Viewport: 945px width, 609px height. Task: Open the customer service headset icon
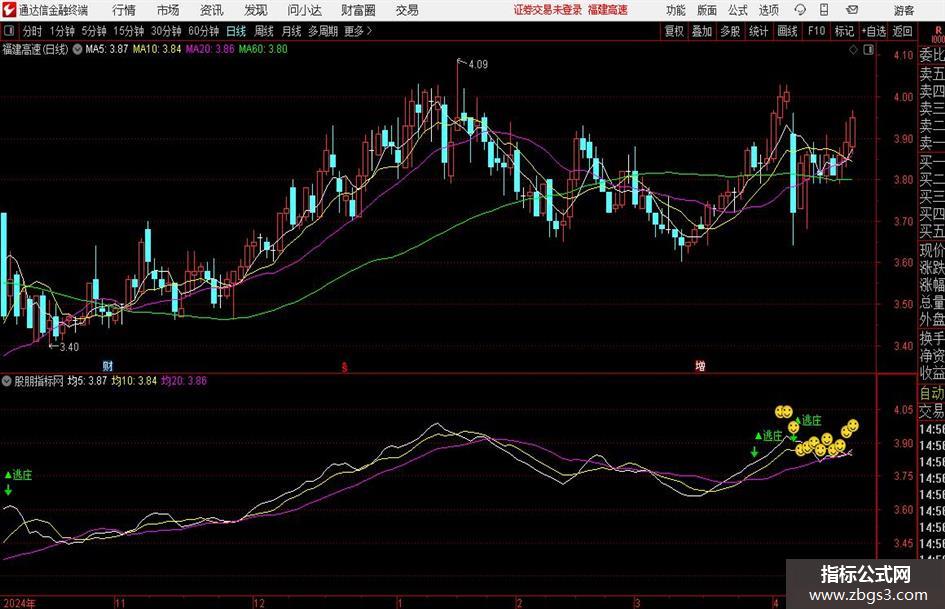tap(800, 10)
